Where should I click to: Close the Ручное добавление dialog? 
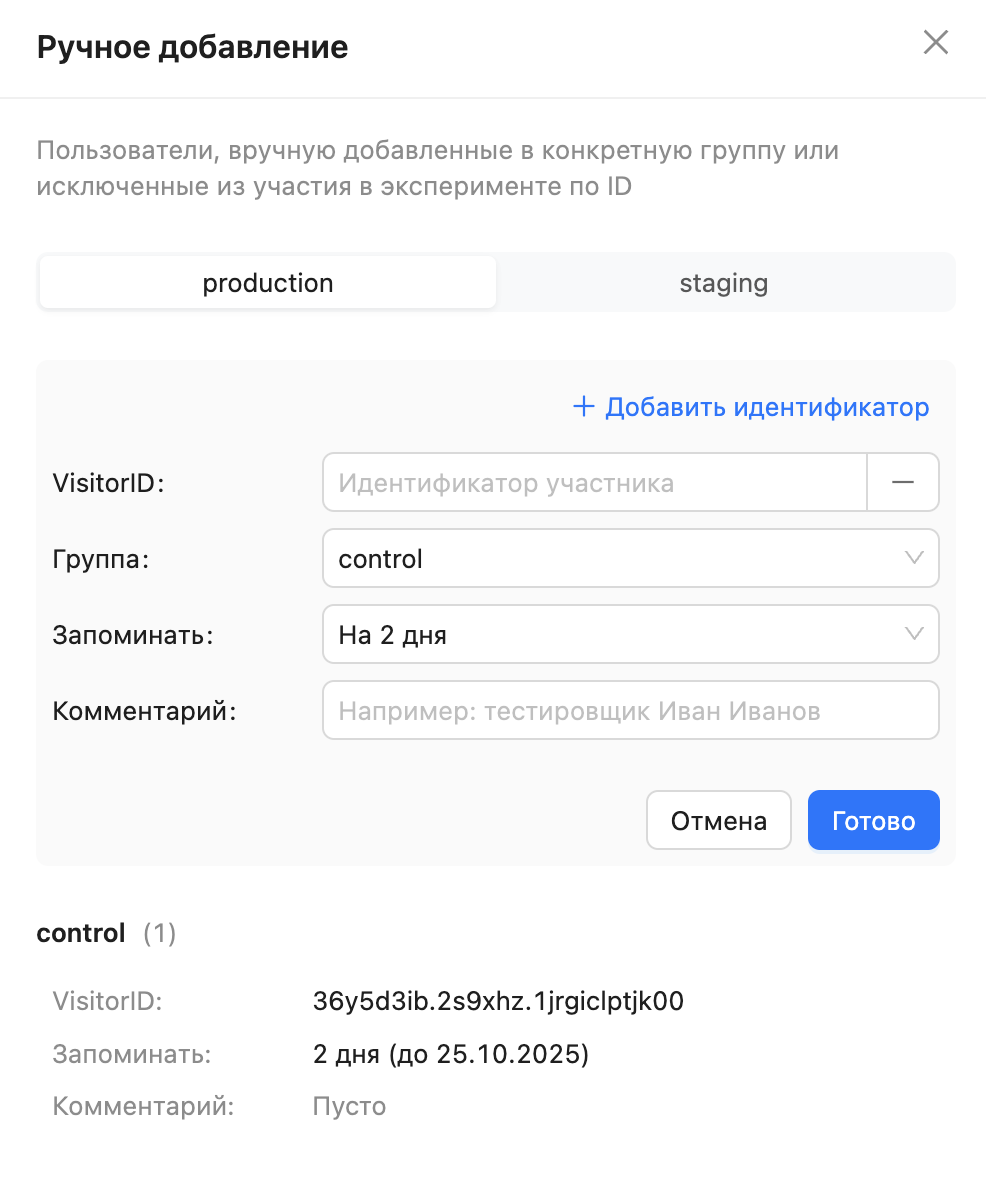[x=935, y=43]
